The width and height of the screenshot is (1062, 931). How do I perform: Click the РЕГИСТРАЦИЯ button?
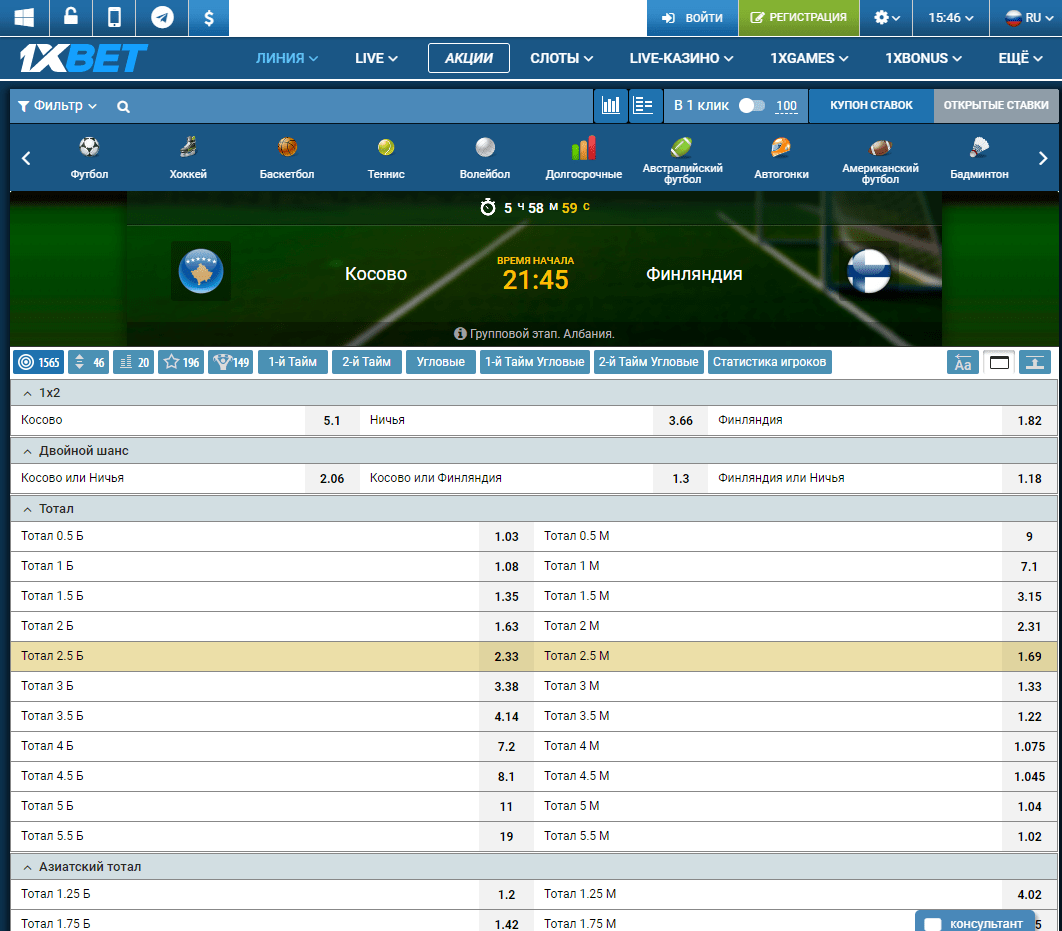coord(799,18)
